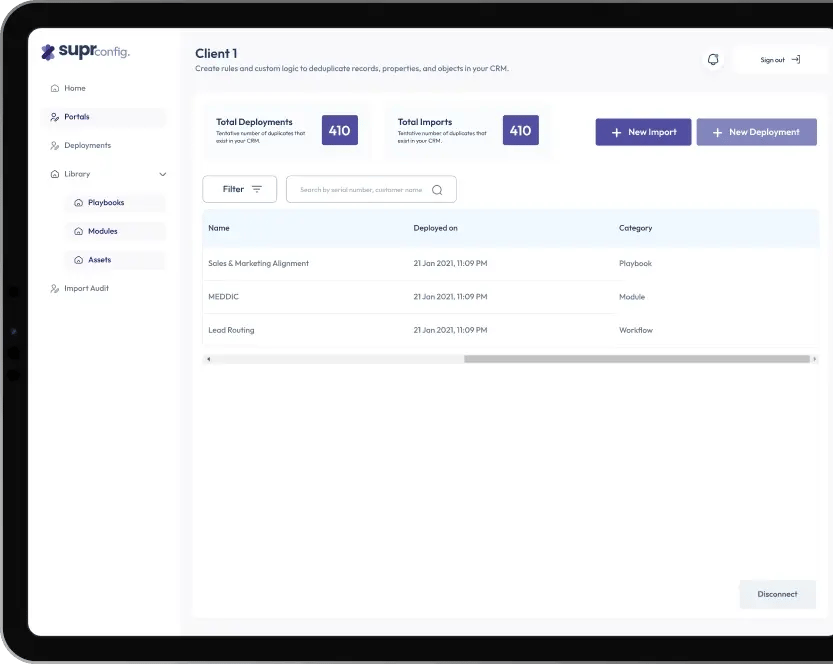This screenshot has width=833, height=665.
Task: Click the Home sidebar icon
Action: [x=55, y=88]
